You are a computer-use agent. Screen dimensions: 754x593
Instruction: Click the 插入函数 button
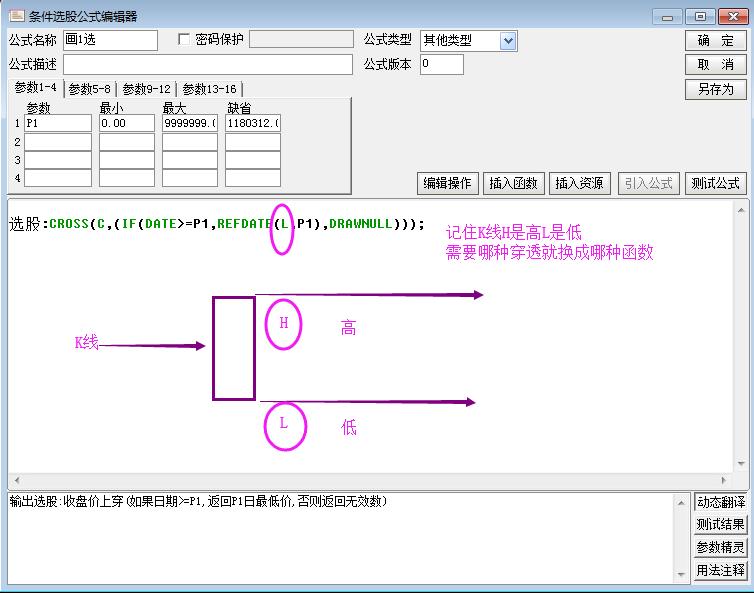point(513,183)
